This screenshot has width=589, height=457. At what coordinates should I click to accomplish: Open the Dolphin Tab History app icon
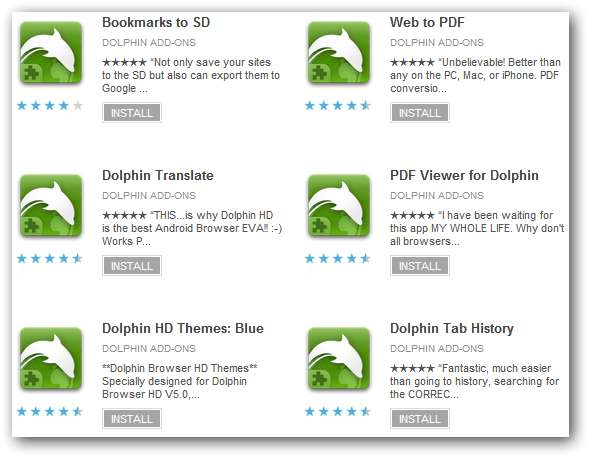pyautogui.click(x=339, y=359)
